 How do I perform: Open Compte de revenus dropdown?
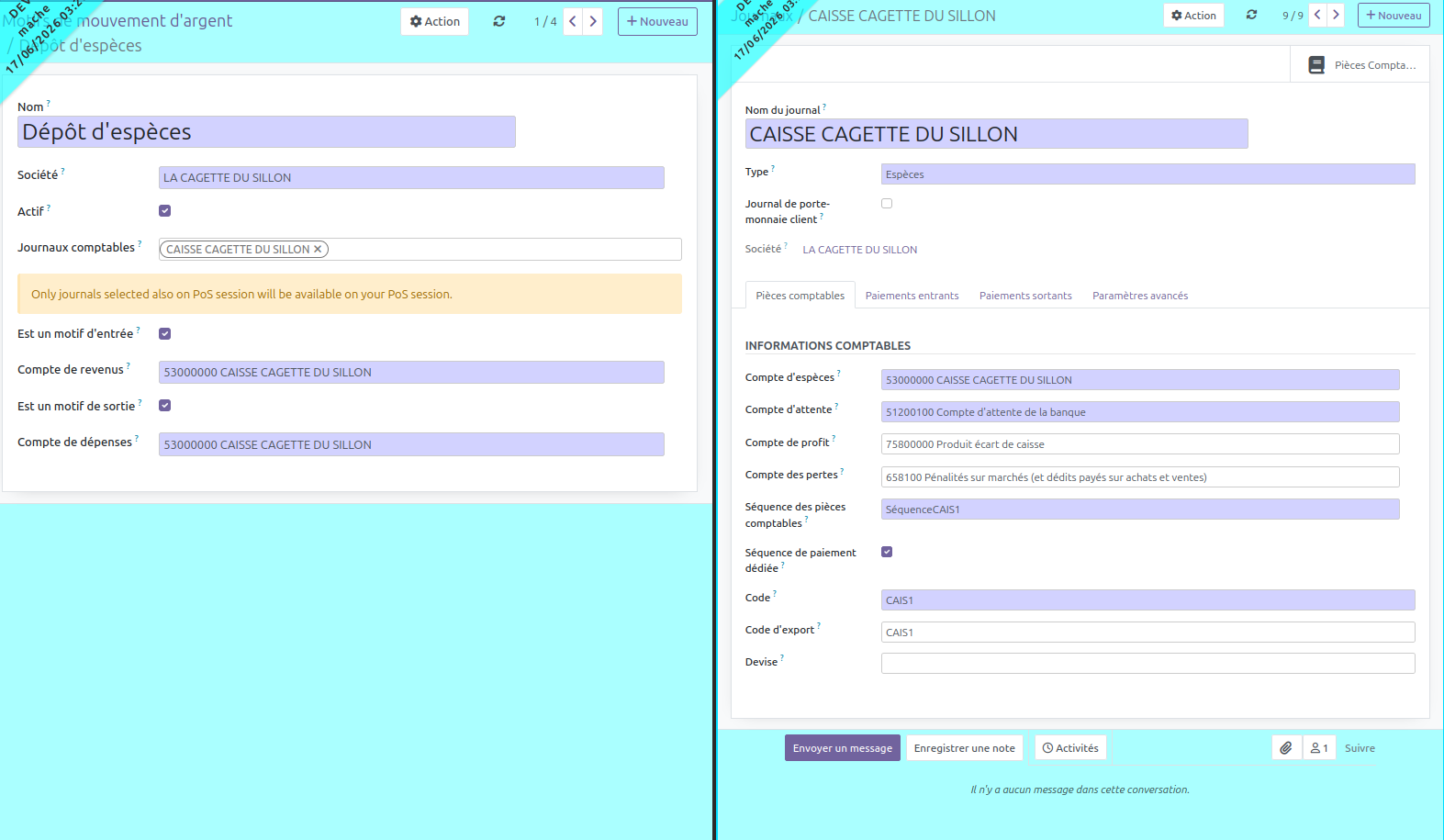point(411,372)
